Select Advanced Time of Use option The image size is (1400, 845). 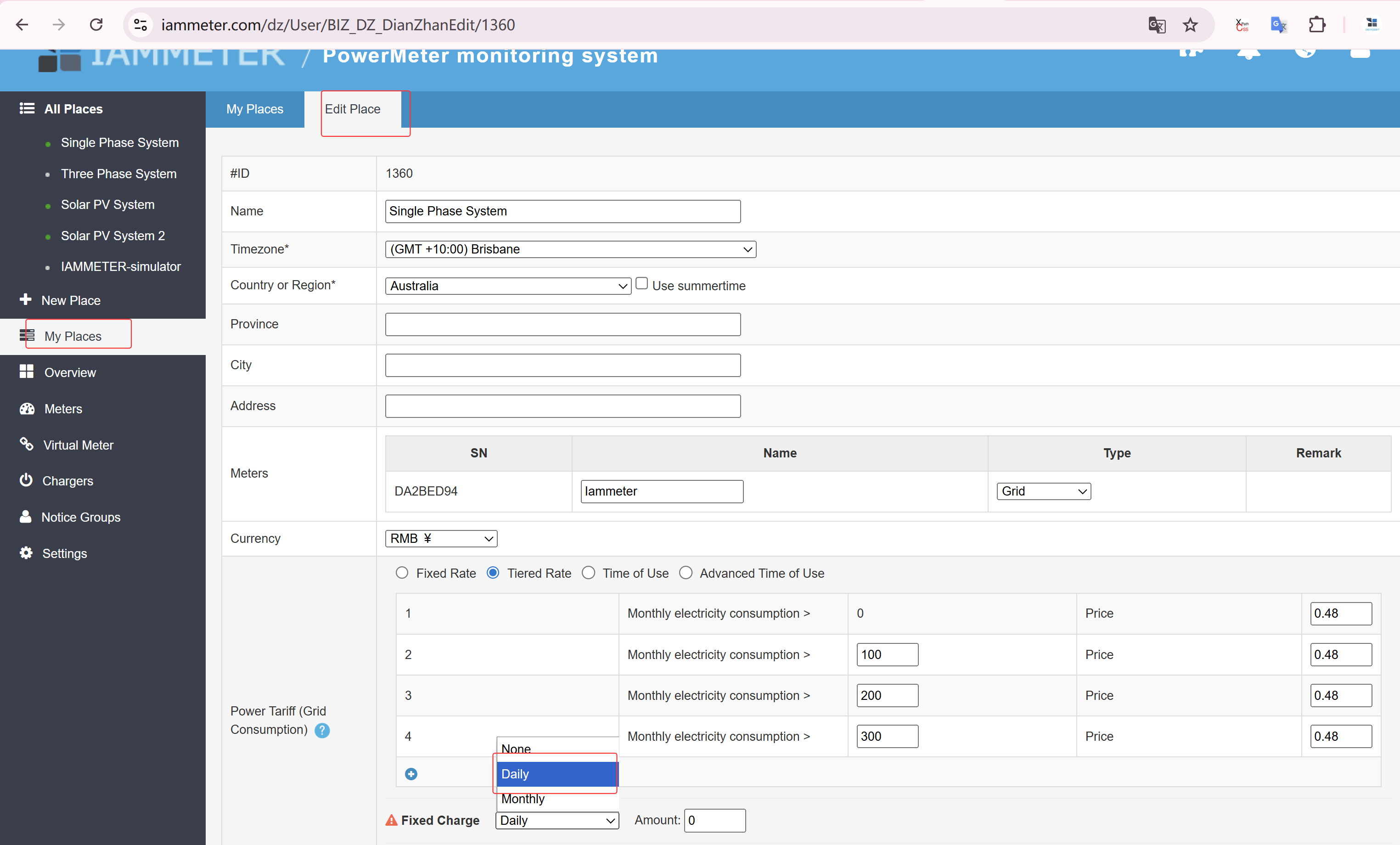pyautogui.click(x=686, y=573)
